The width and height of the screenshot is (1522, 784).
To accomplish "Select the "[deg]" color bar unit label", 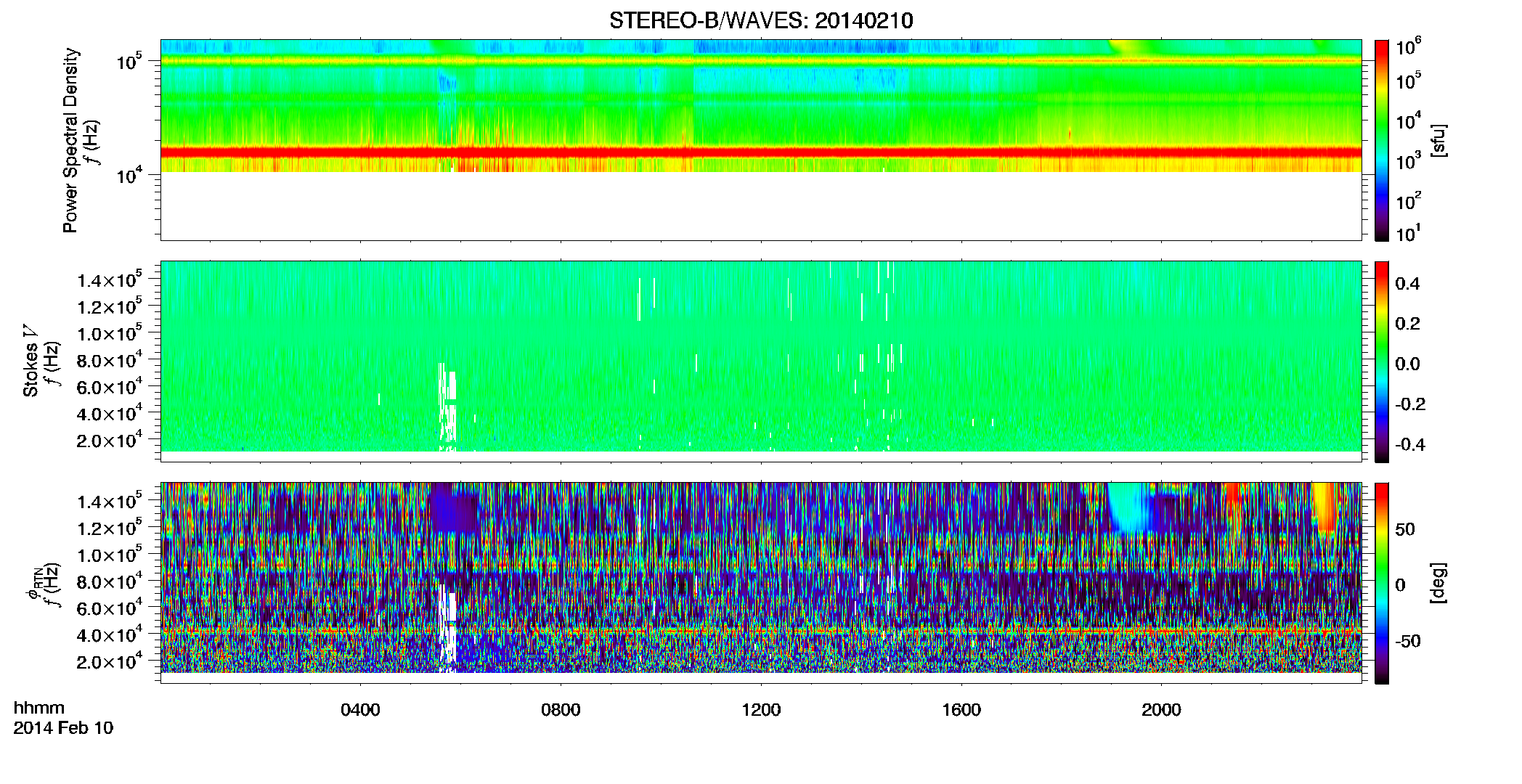I will [1438, 583].
